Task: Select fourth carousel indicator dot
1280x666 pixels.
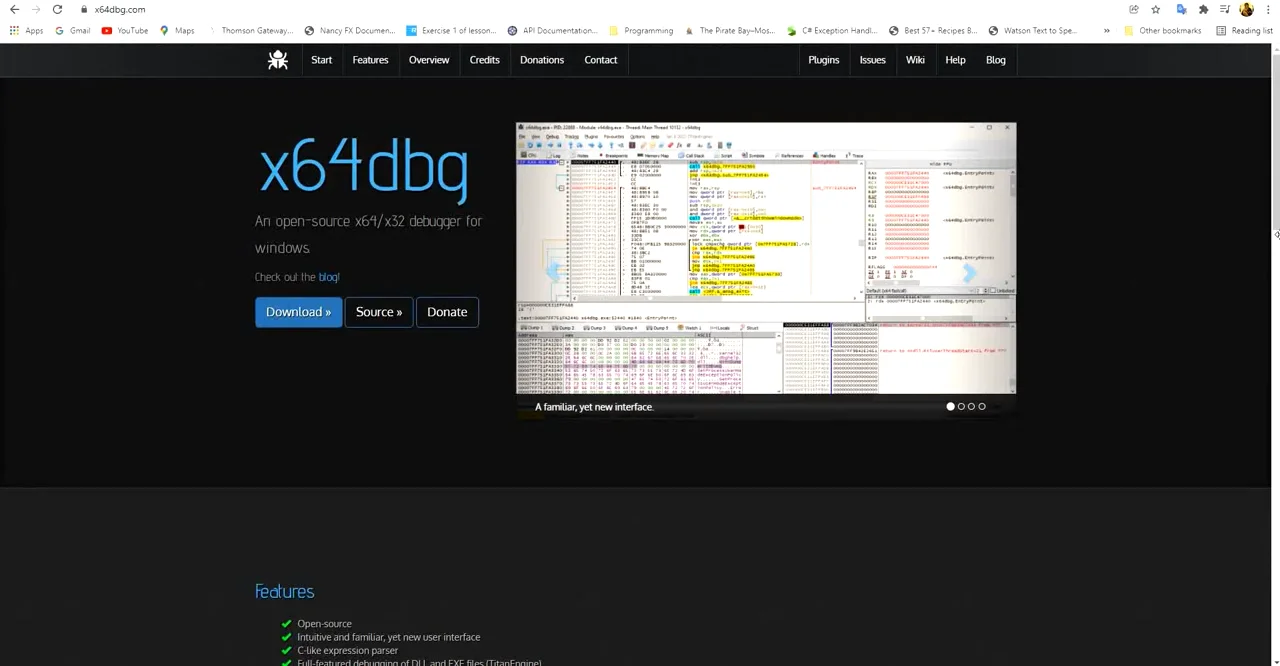Action: (x=982, y=407)
